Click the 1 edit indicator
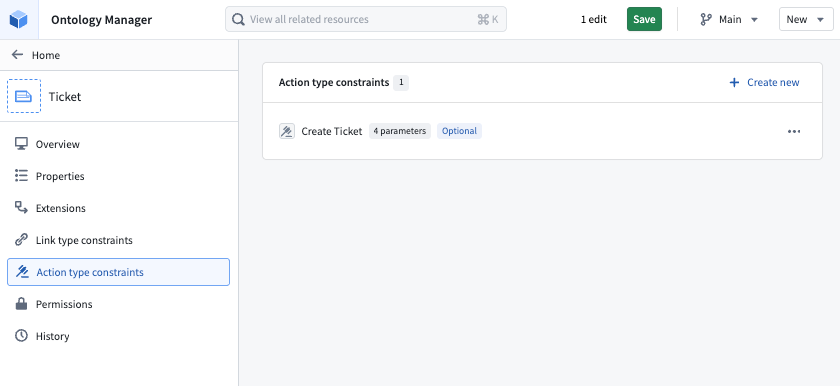 (594, 19)
